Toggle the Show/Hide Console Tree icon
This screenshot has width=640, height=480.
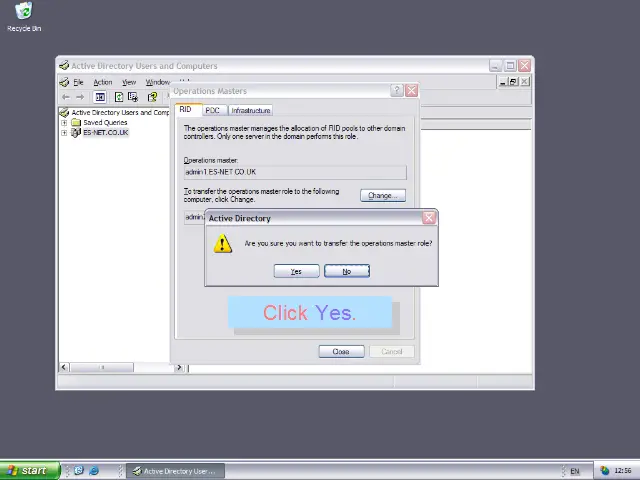click(100, 97)
